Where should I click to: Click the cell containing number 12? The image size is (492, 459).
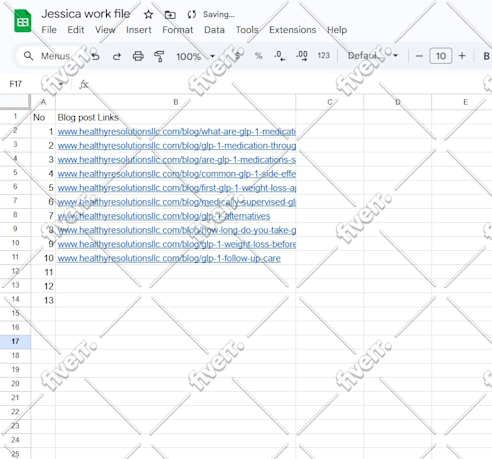point(43,286)
